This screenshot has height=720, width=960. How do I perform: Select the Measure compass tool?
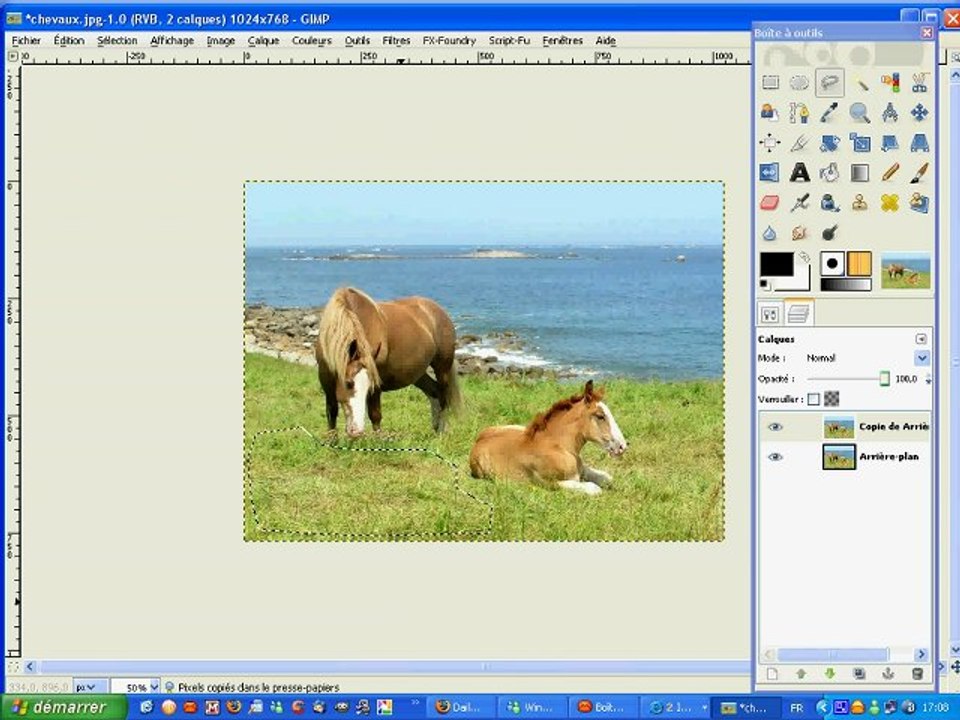click(x=890, y=112)
